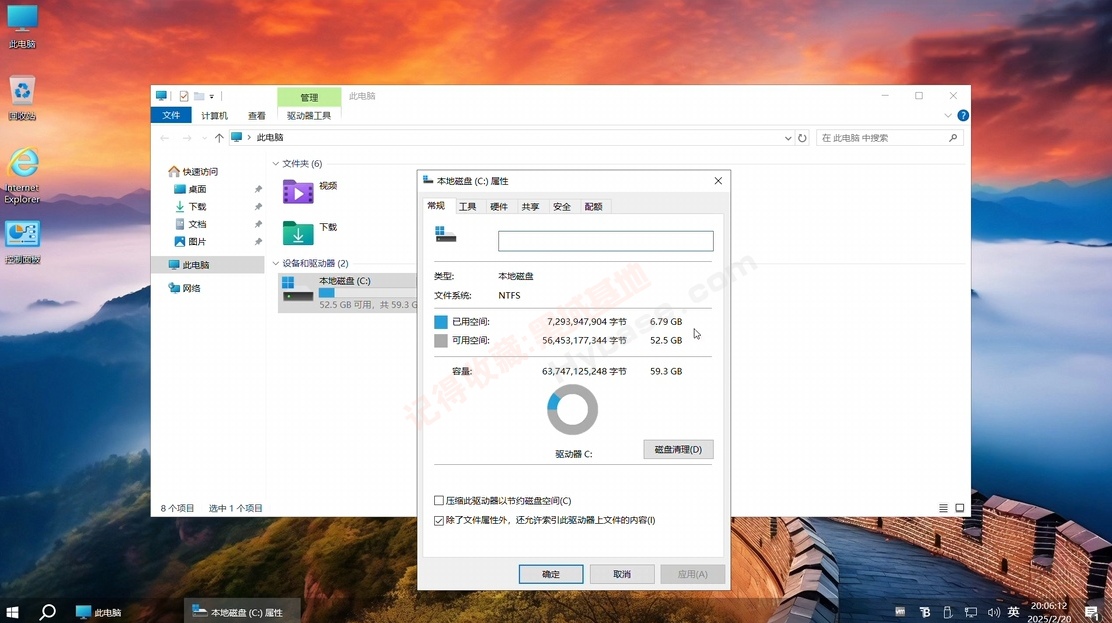Click the pin icon beside 文档
This screenshot has width=1112, height=623.
(258, 224)
